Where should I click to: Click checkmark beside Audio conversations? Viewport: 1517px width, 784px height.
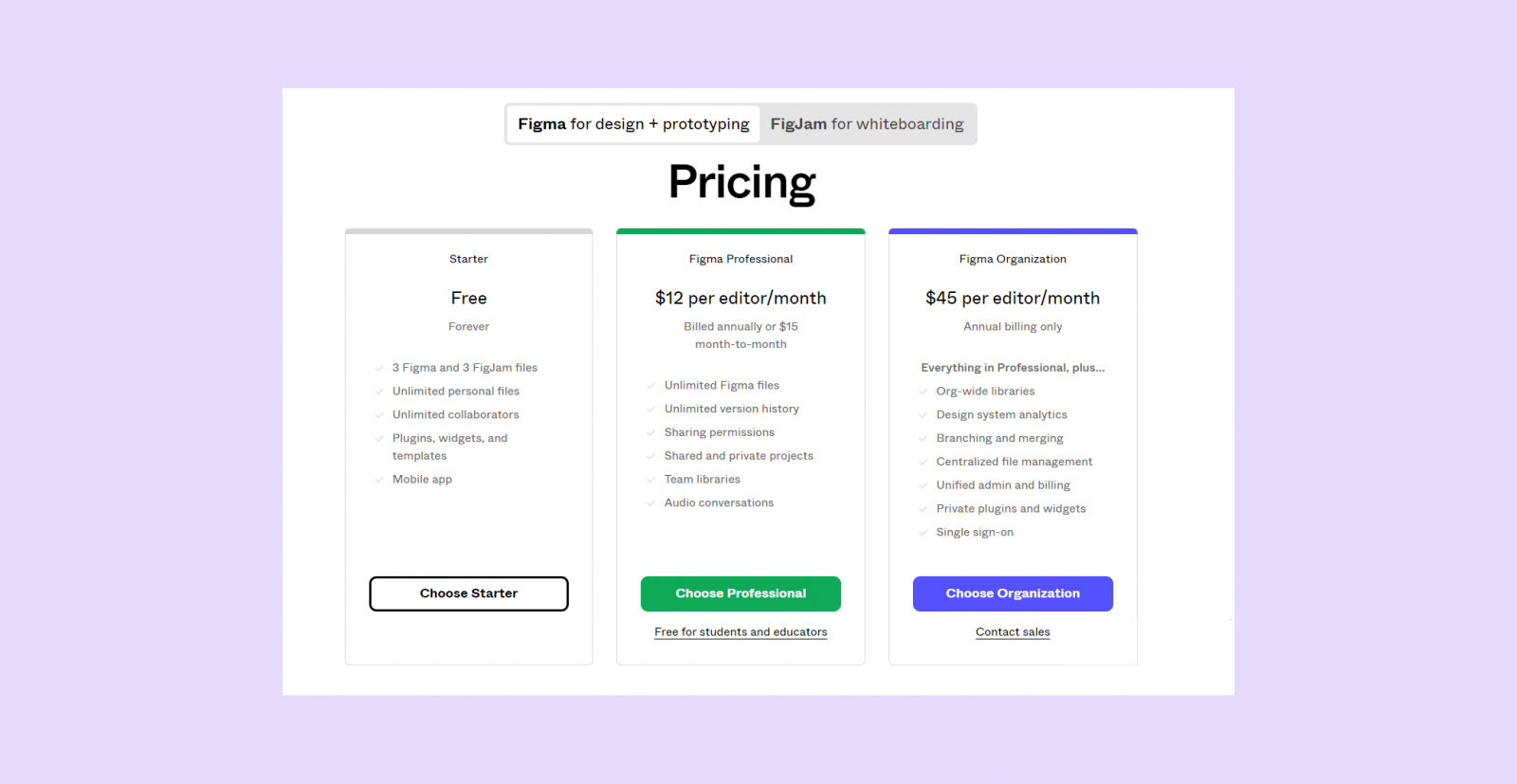point(651,503)
